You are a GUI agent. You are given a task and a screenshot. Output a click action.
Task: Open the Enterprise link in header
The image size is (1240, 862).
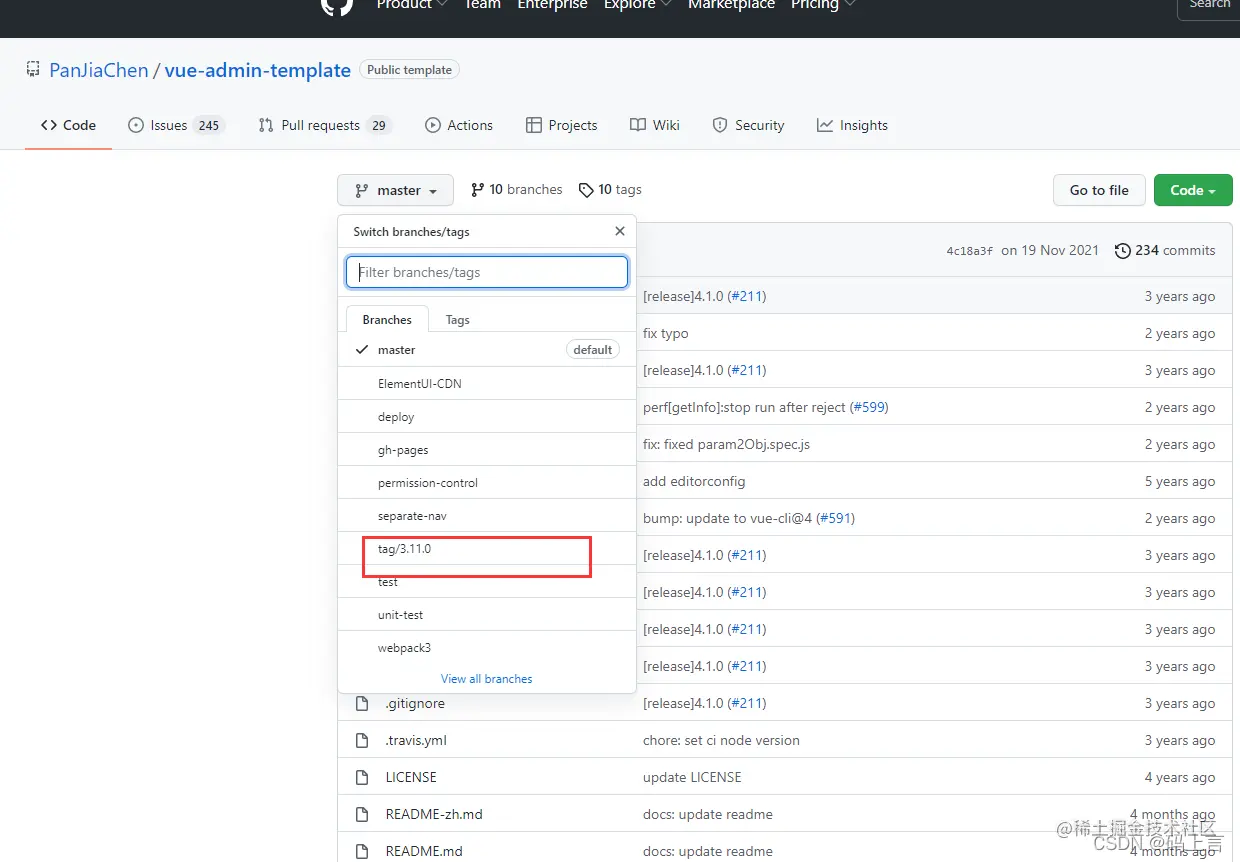click(552, 4)
